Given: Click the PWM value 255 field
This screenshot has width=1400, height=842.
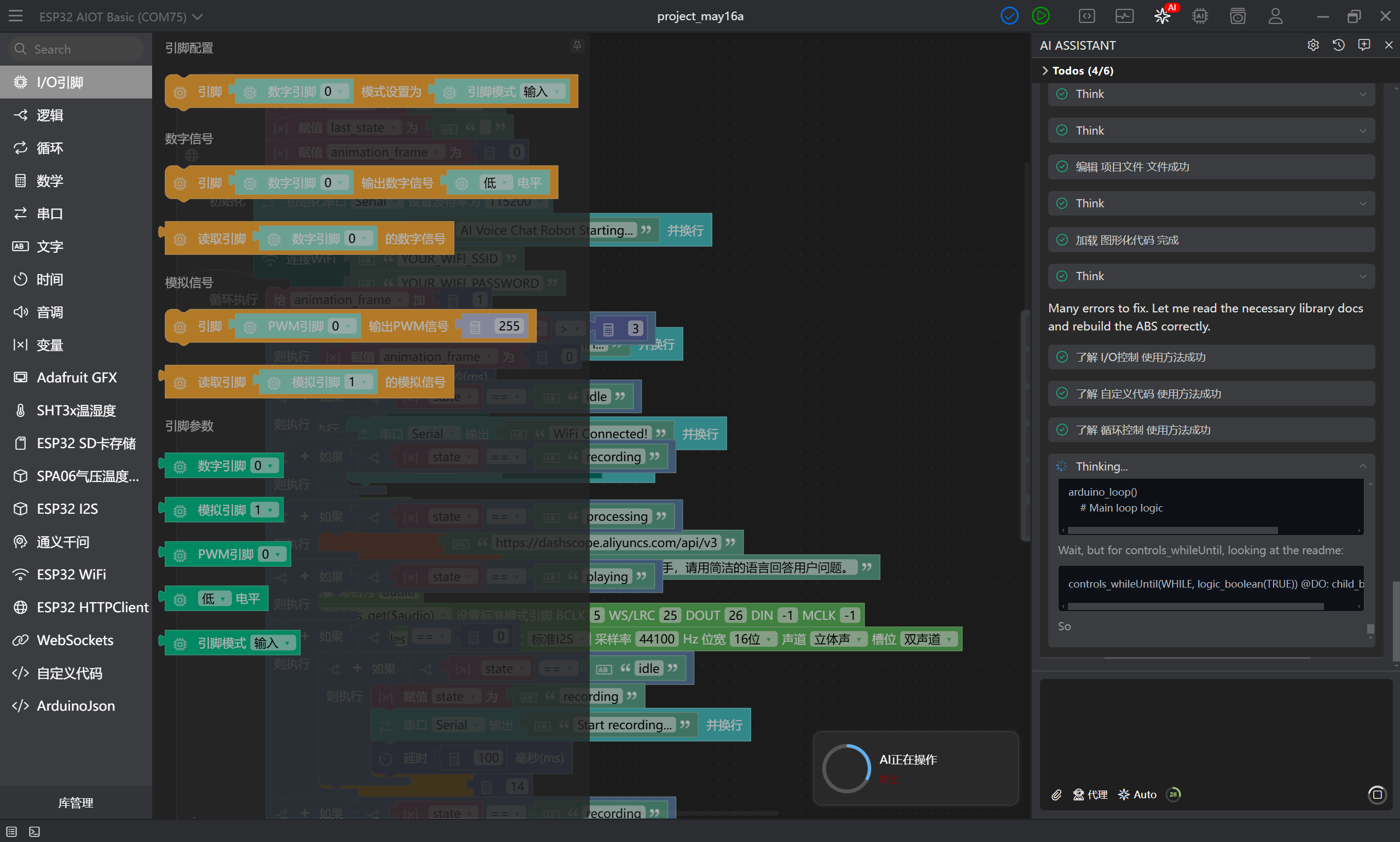Looking at the screenshot, I should coord(508,326).
